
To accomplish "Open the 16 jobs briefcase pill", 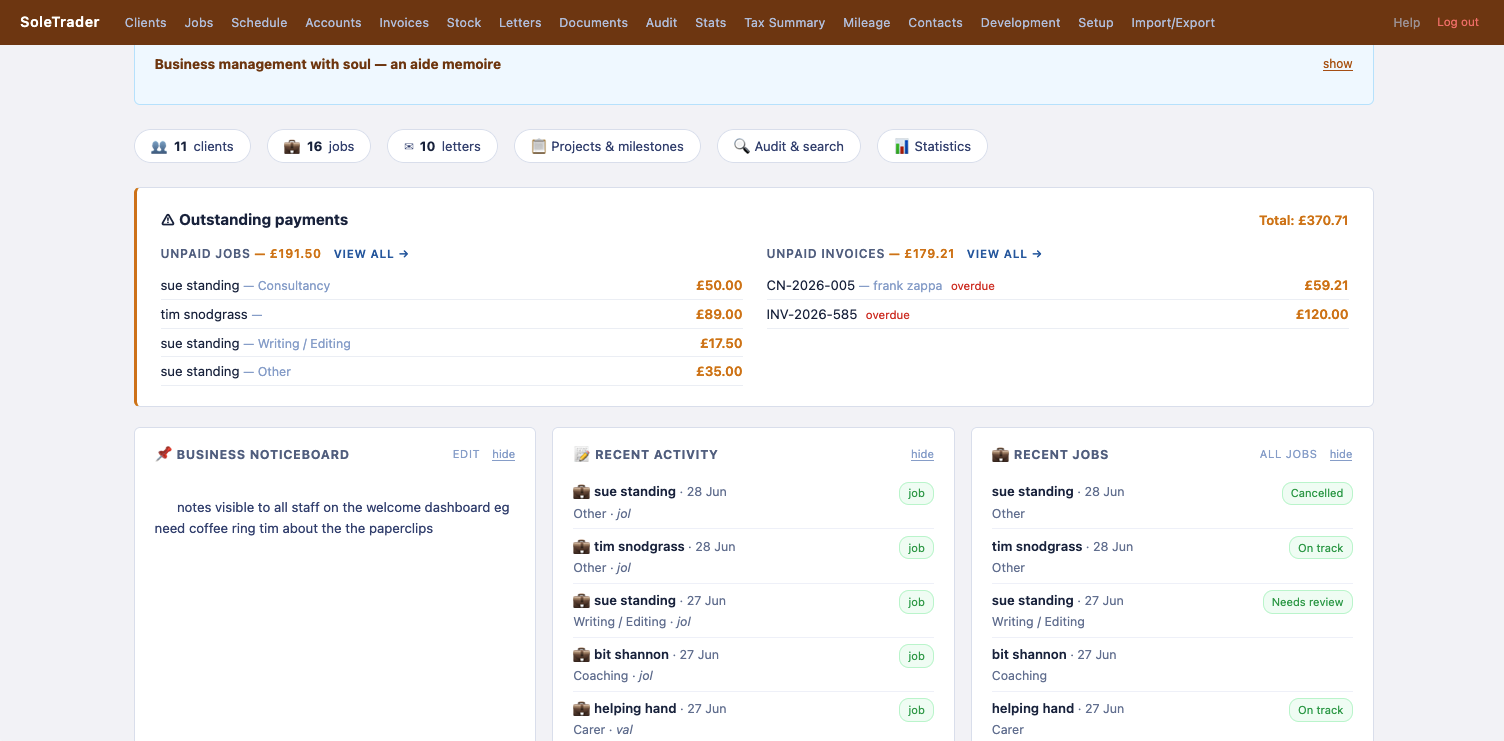I will click(x=319, y=146).
